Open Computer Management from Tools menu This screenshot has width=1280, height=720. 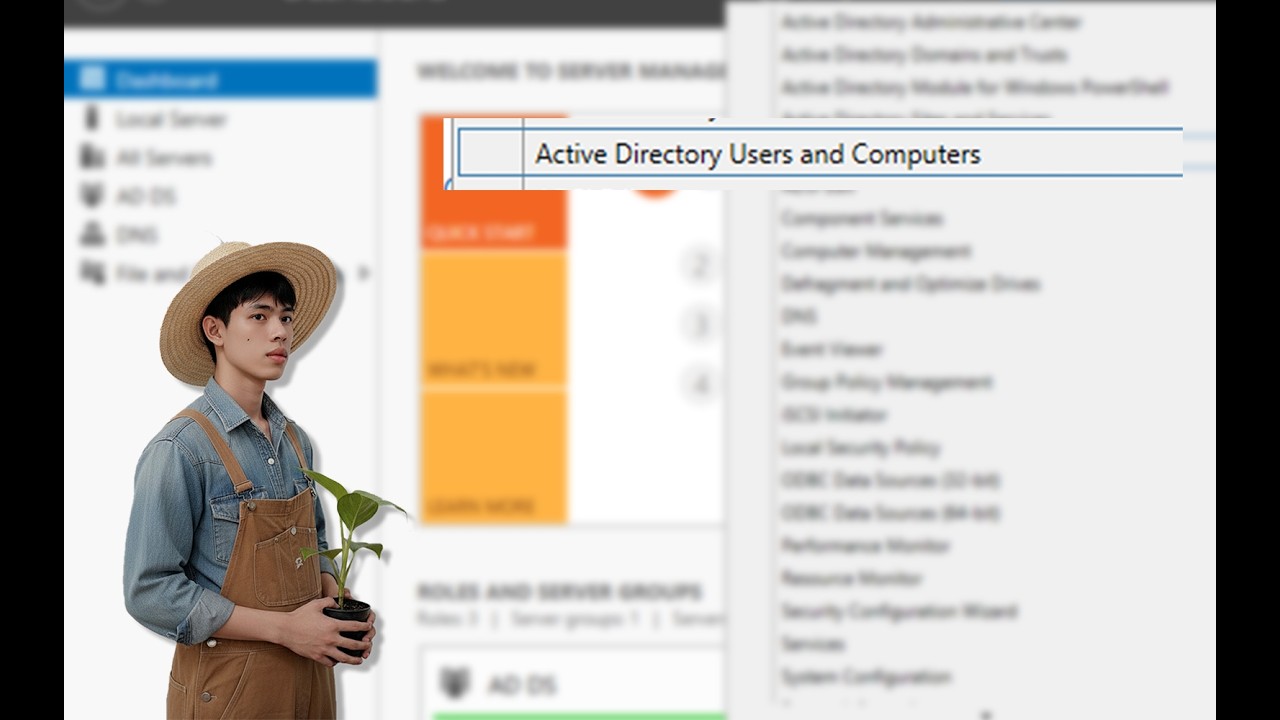[x=876, y=251]
